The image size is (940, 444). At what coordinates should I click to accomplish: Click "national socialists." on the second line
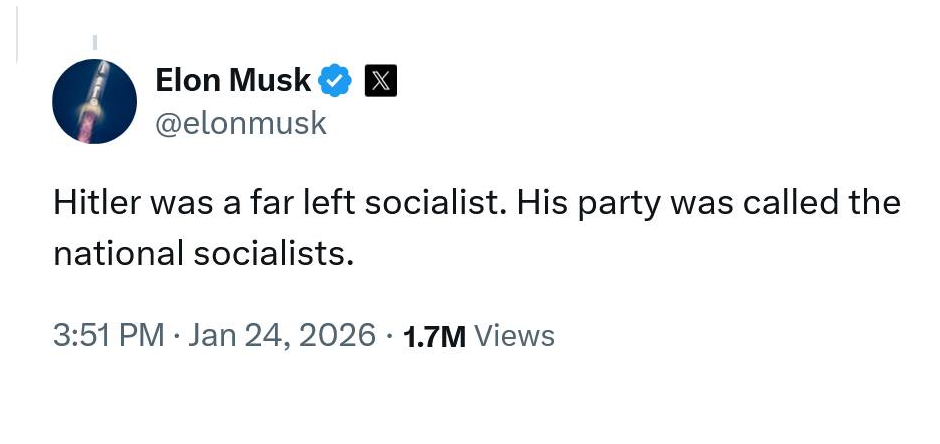pyautogui.click(x=204, y=253)
